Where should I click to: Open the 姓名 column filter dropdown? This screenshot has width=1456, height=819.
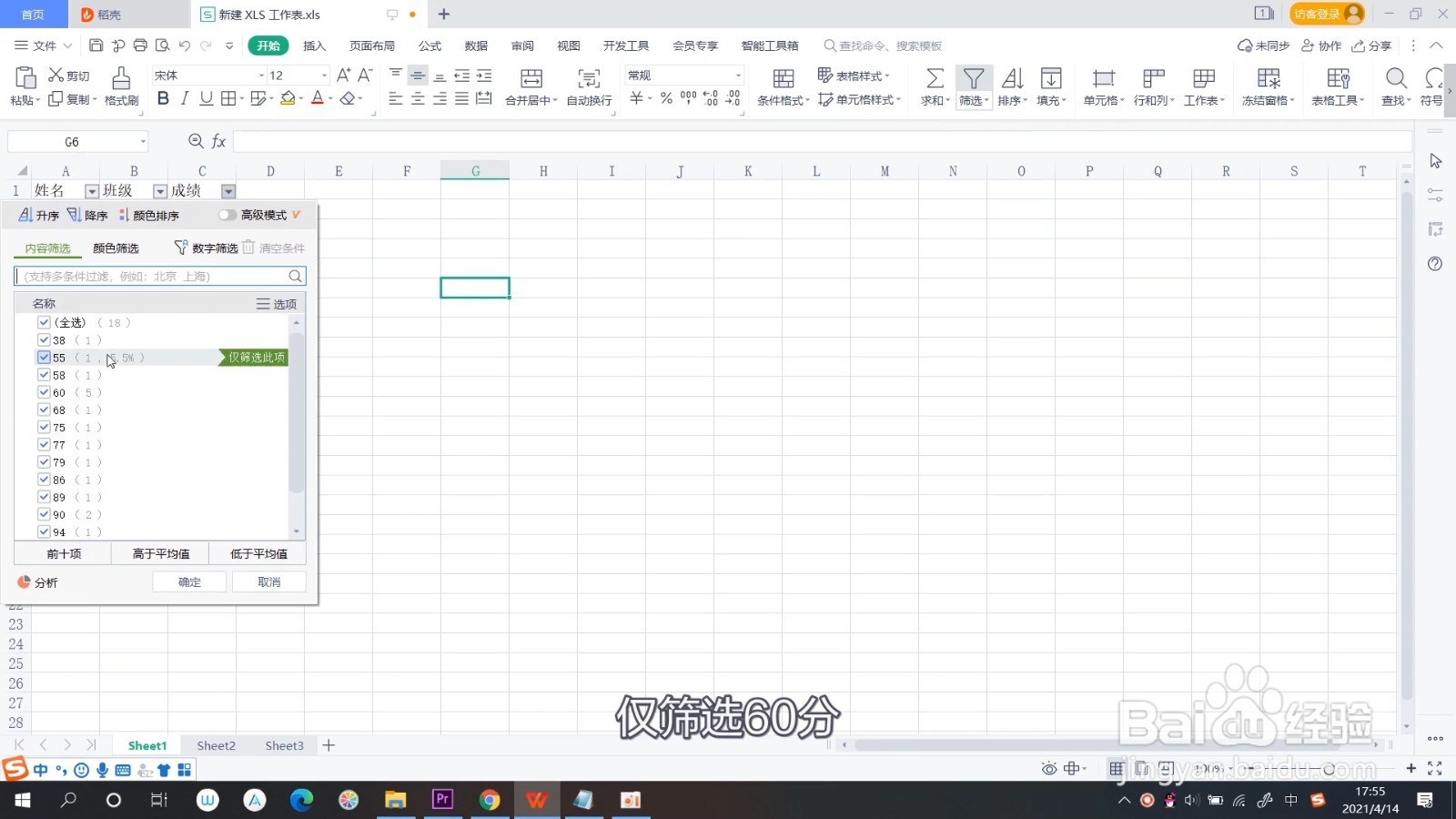click(91, 191)
